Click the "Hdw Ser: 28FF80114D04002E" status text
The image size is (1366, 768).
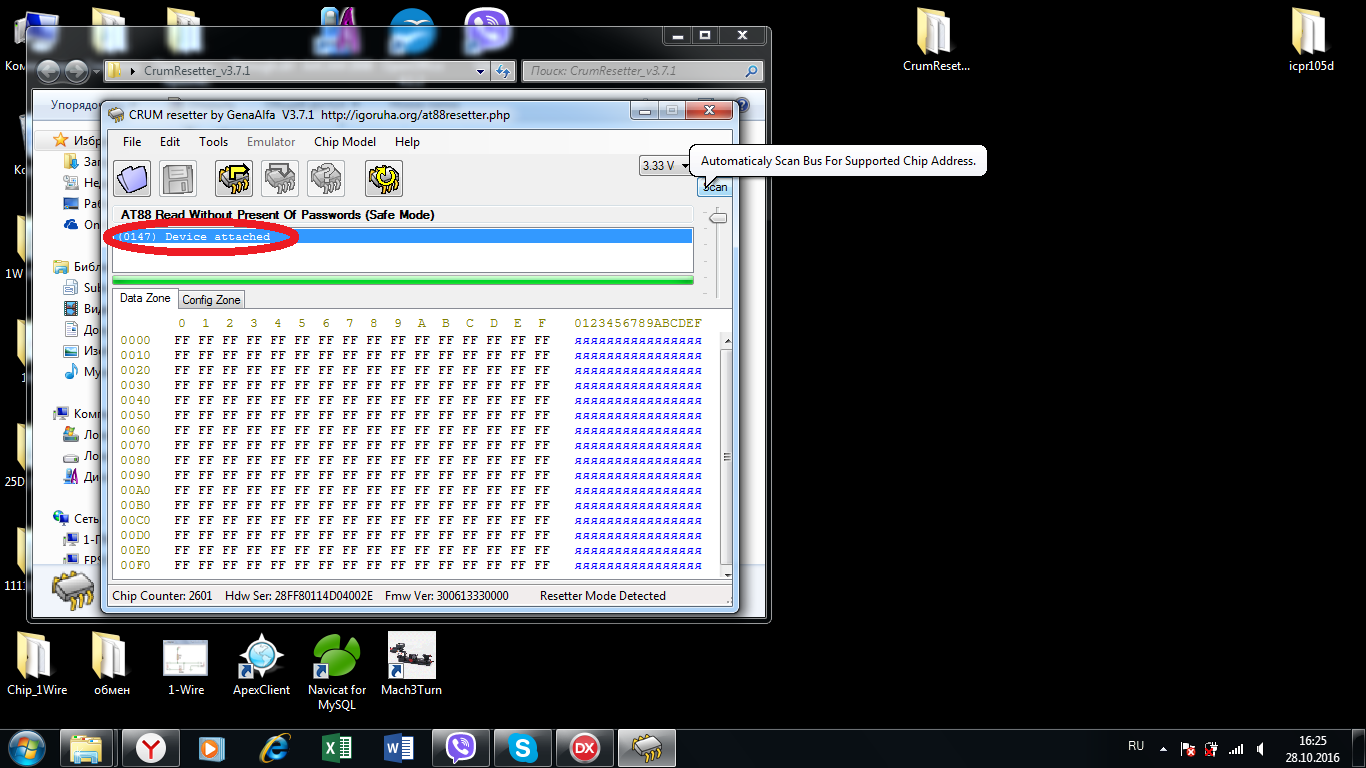(299, 596)
